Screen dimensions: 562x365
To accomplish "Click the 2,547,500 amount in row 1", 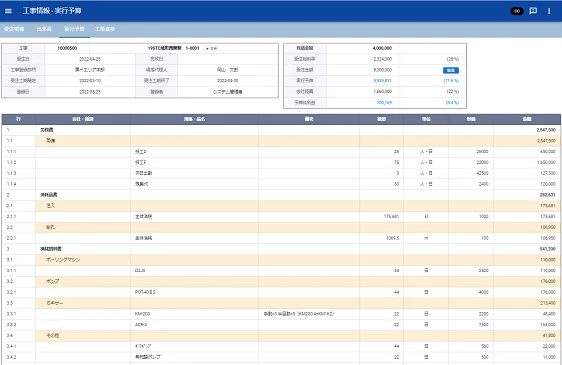I will (546, 130).
